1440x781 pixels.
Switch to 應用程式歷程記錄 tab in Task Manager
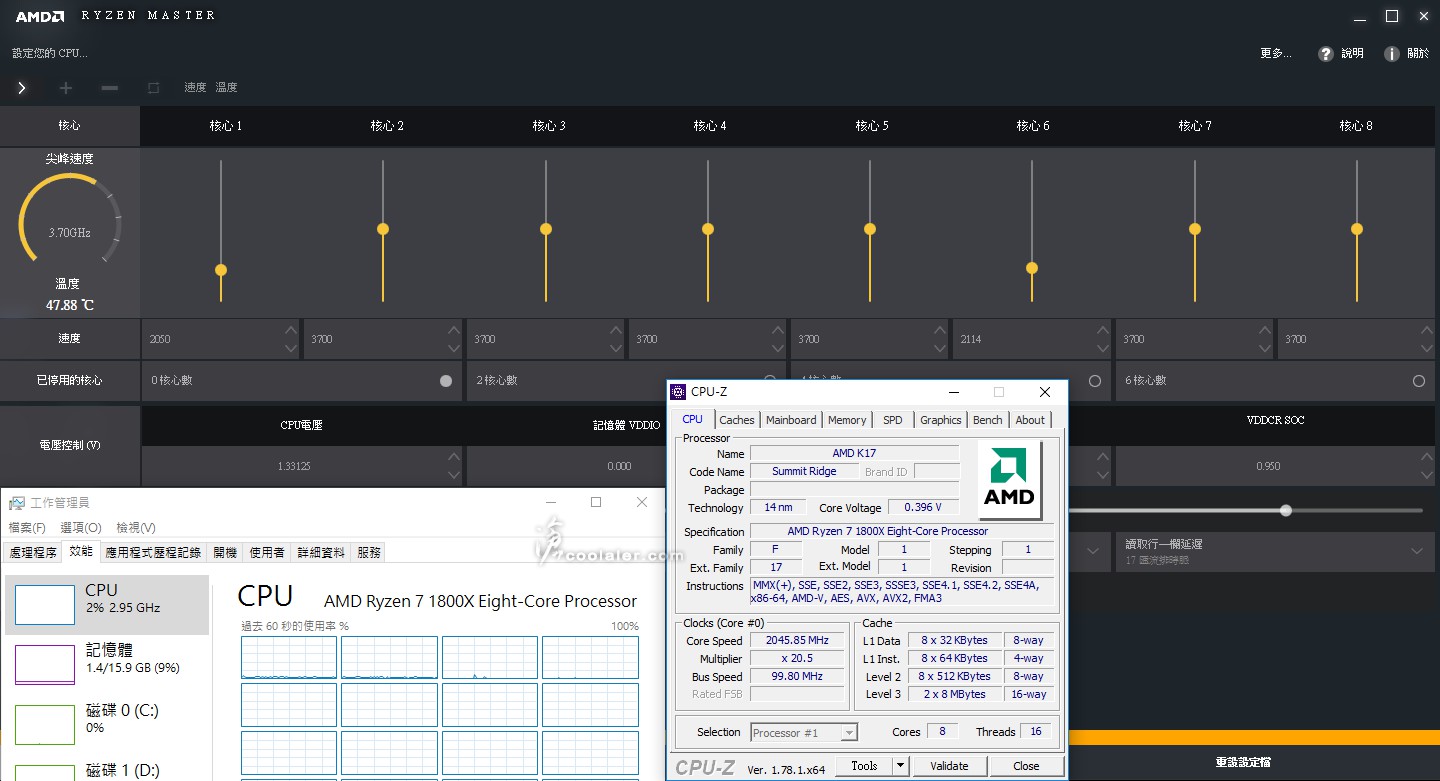point(153,552)
